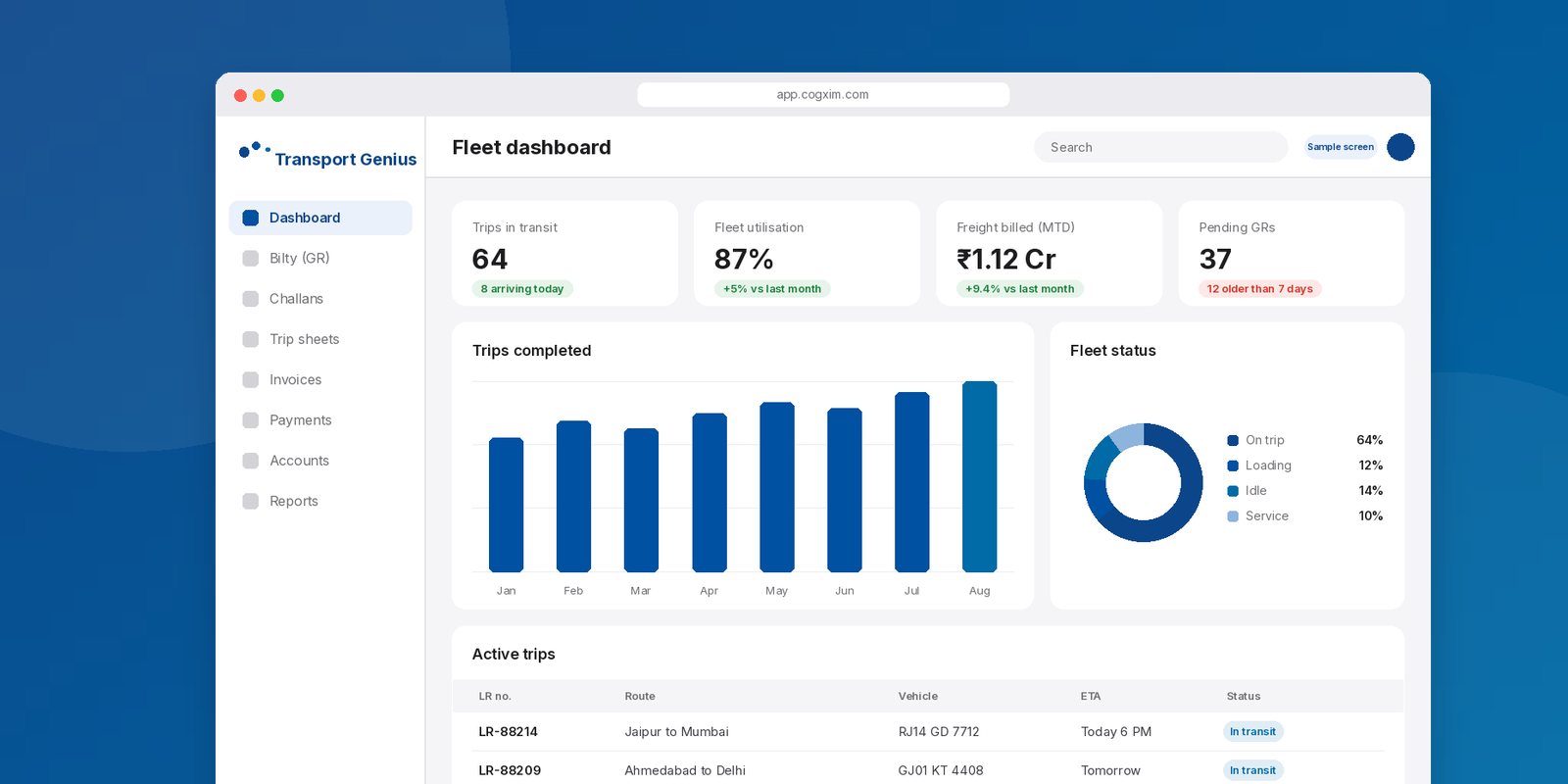
Task: Click Jaipur to Mumbai route
Action: 677,731
